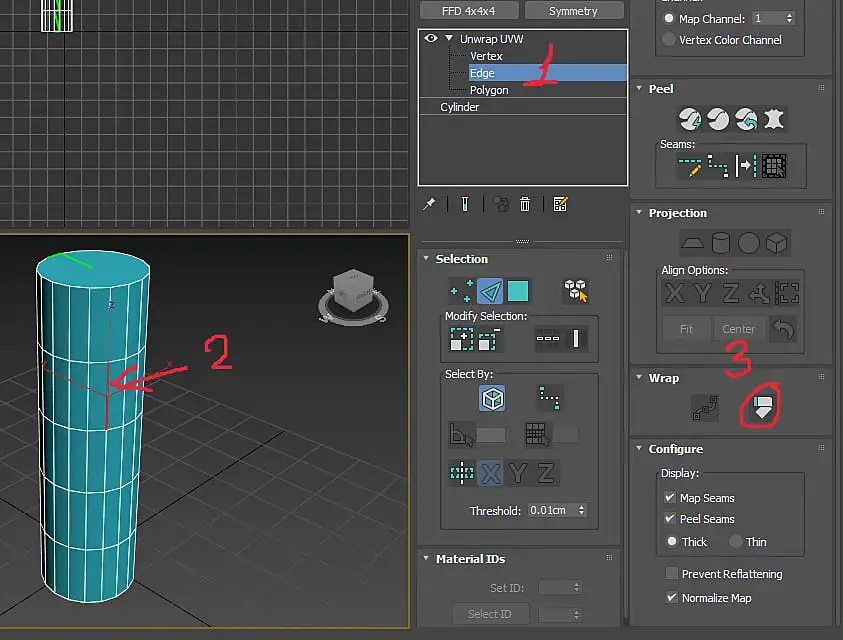
Task: Select the Thin seam display radio button
Action: coord(736,542)
